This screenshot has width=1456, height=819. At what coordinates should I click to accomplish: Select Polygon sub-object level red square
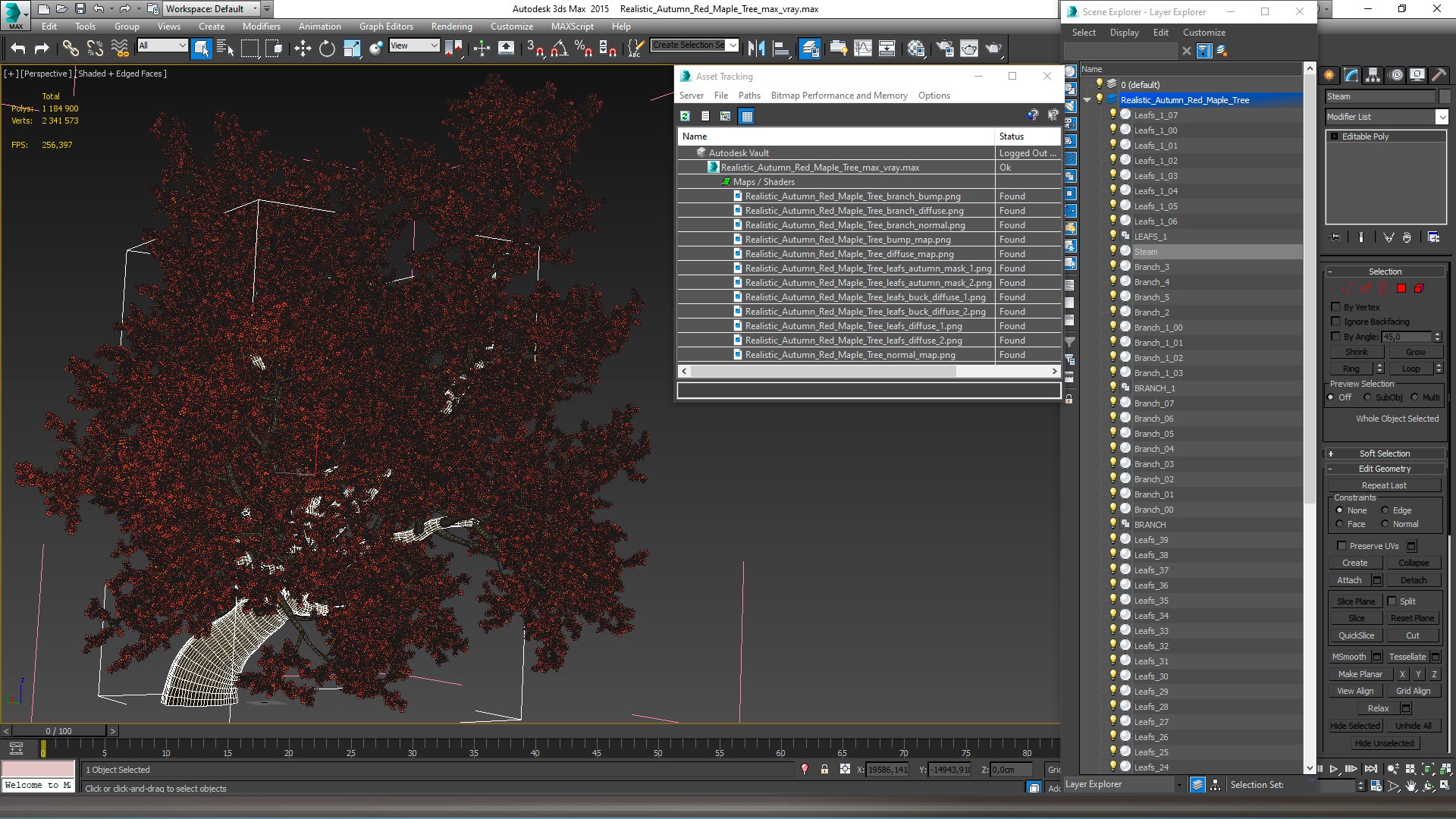(1401, 288)
